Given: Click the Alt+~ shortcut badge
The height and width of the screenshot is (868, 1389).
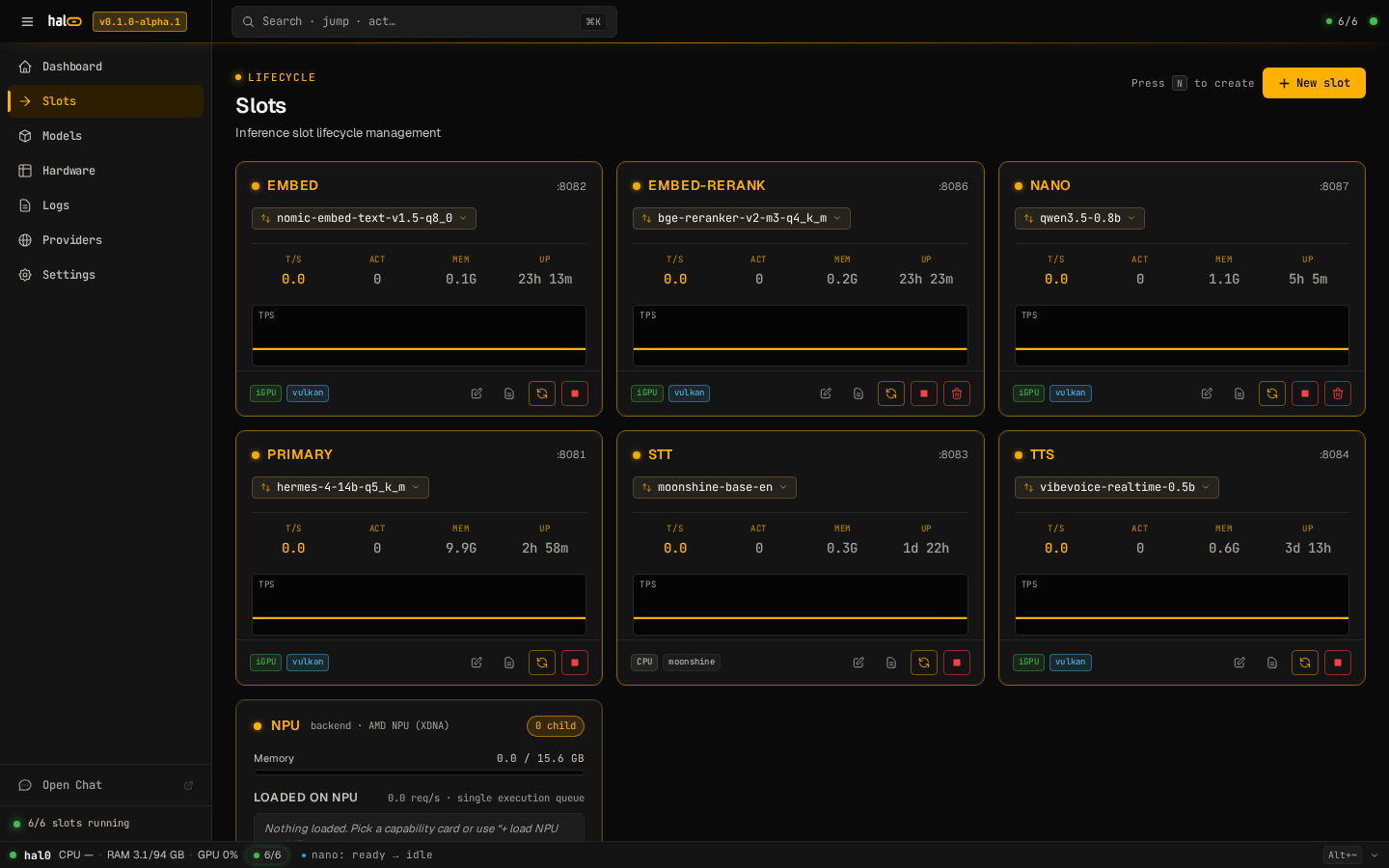Looking at the screenshot, I should click(1343, 854).
